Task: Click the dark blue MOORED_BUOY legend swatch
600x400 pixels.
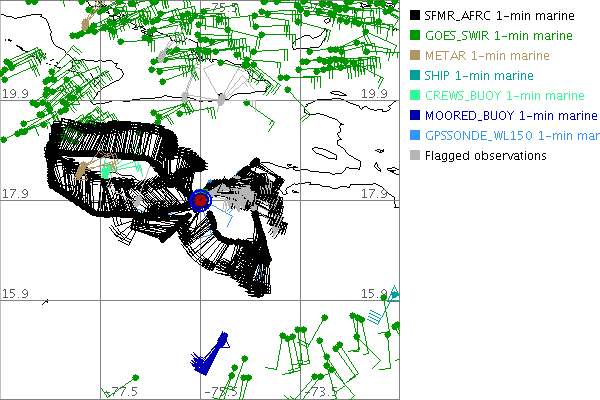Action: click(x=415, y=116)
